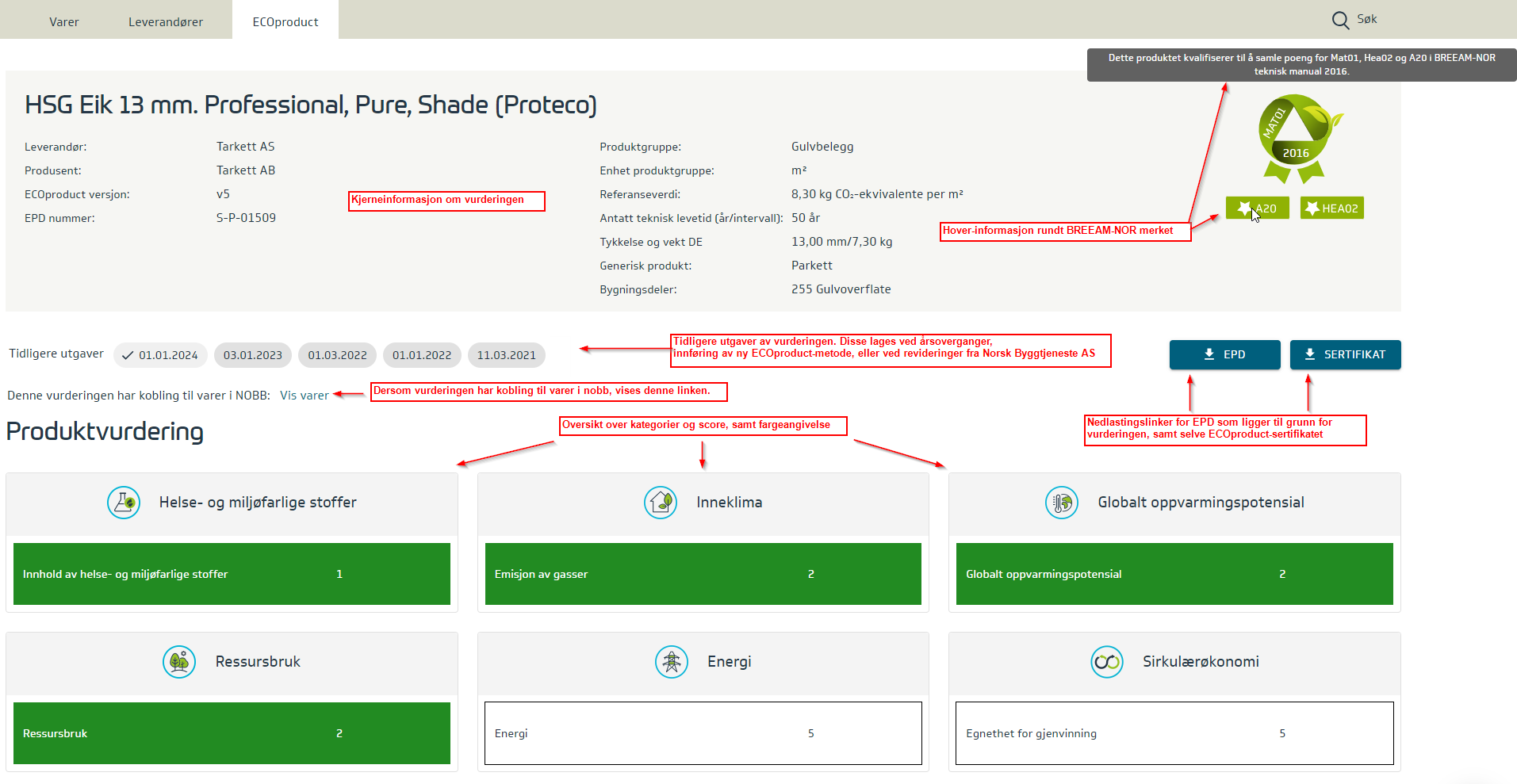Click the Ressursbruk tree icon
The image size is (1517, 784).
179,662
